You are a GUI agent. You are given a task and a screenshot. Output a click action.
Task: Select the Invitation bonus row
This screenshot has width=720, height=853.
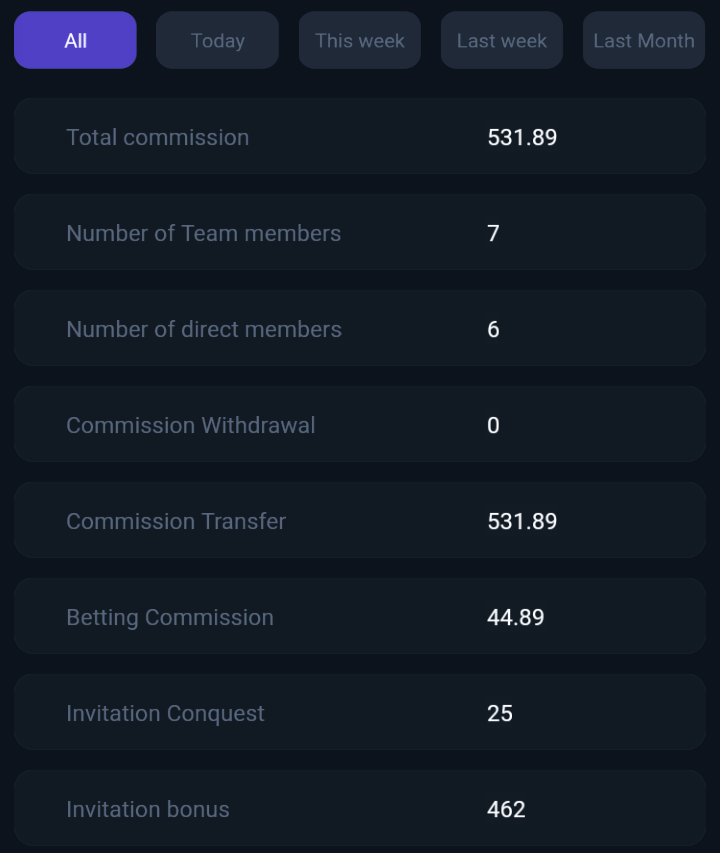(x=360, y=808)
